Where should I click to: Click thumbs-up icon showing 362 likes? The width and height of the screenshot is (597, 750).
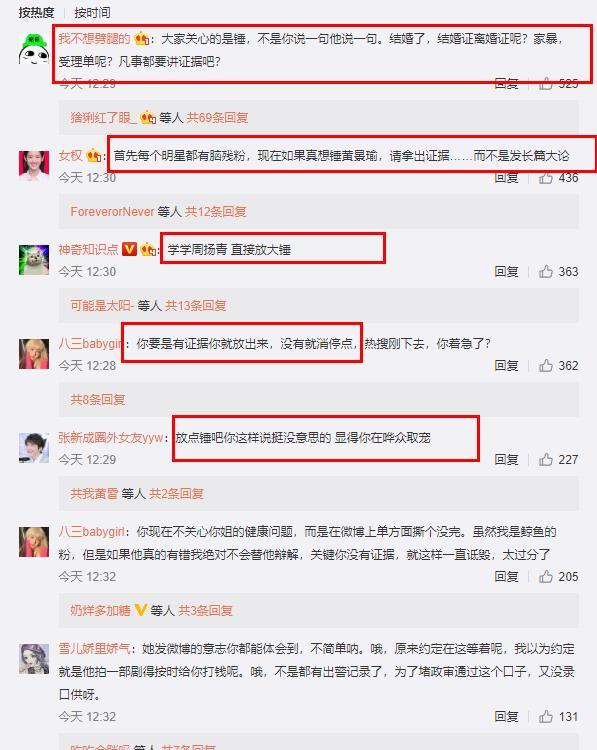coord(546,365)
